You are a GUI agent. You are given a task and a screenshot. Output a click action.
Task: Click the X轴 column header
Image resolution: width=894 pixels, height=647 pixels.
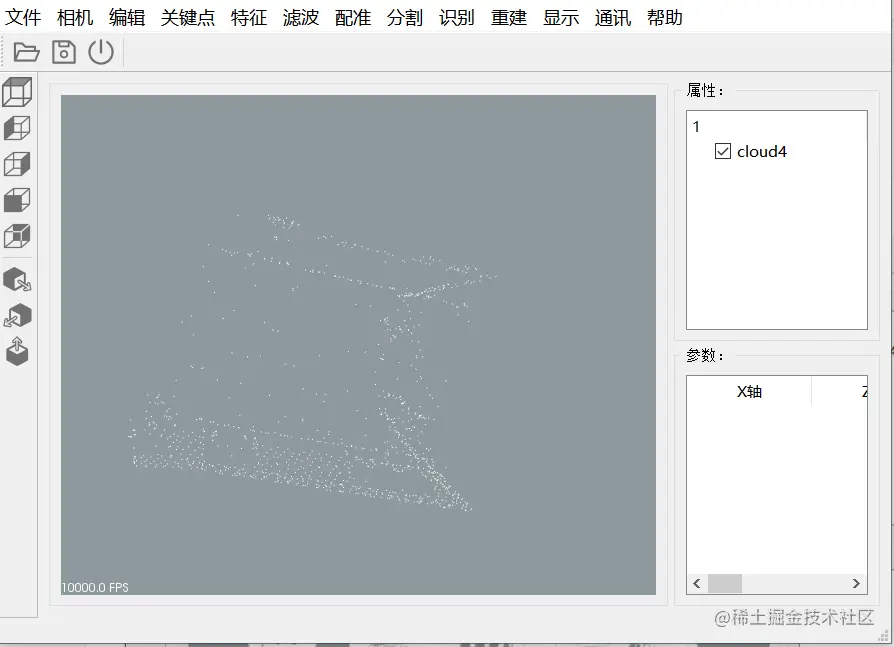coord(749,391)
